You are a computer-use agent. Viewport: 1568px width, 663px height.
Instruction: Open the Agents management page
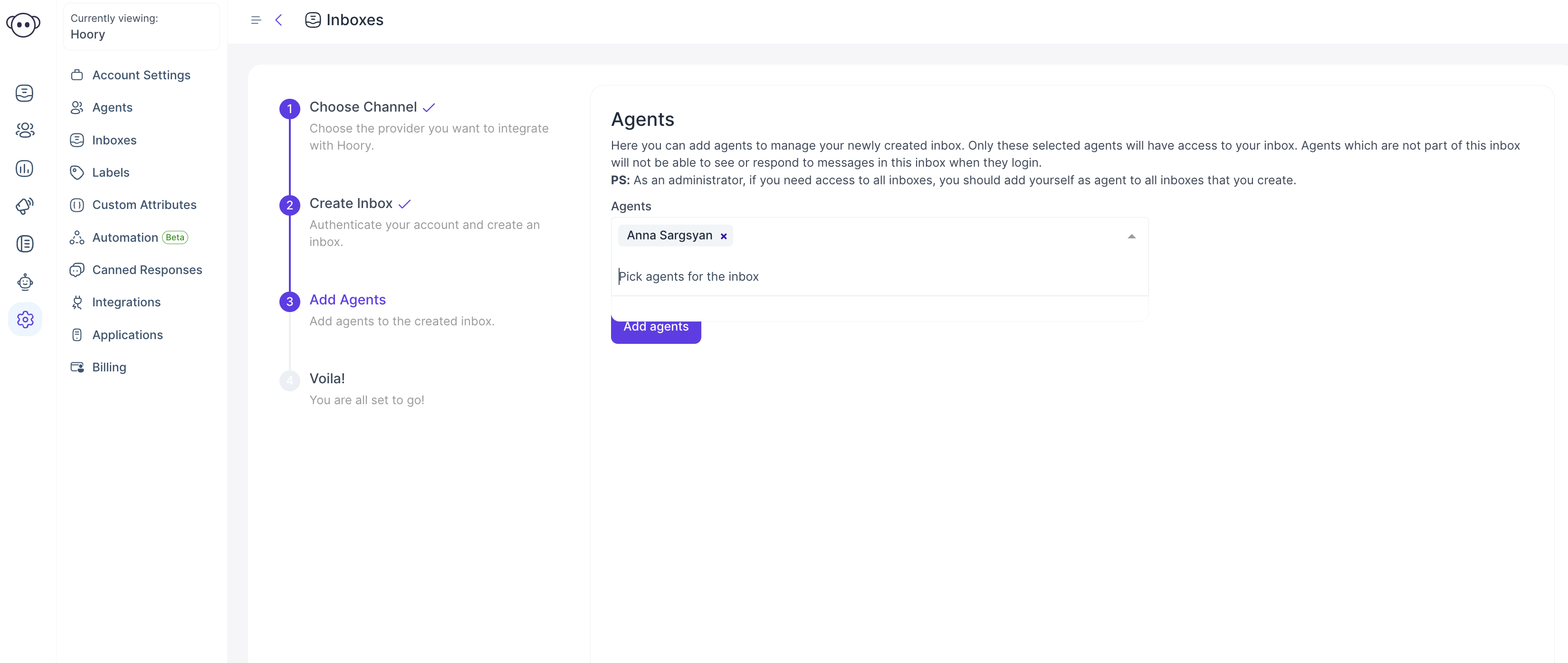pyautogui.click(x=112, y=107)
